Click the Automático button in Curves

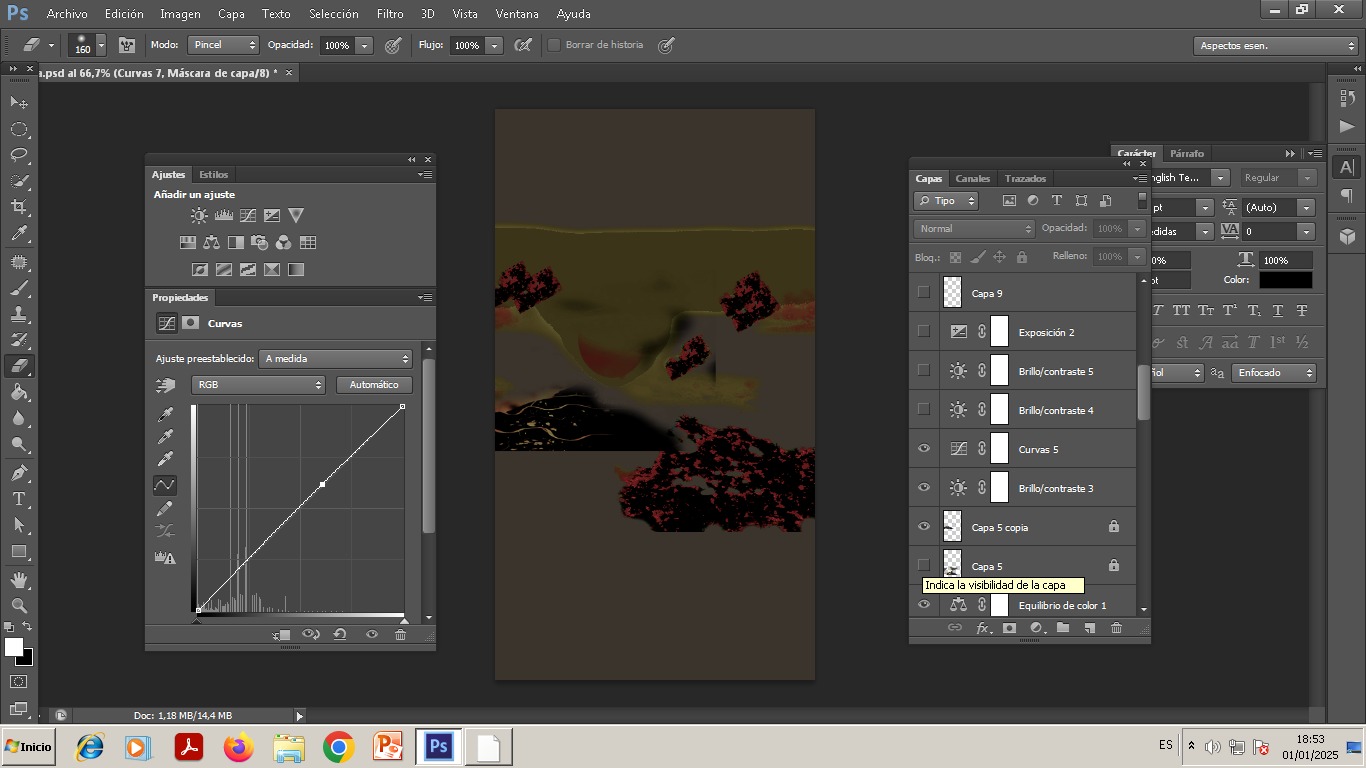(374, 385)
